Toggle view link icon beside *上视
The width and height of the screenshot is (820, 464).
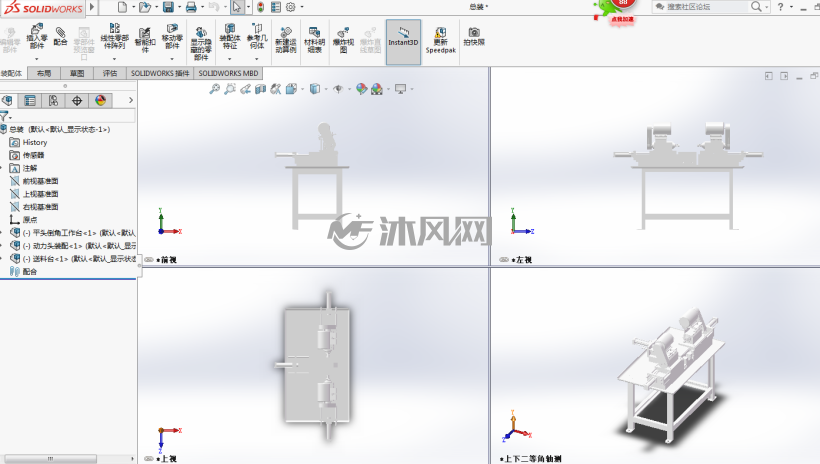pos(149,458)
